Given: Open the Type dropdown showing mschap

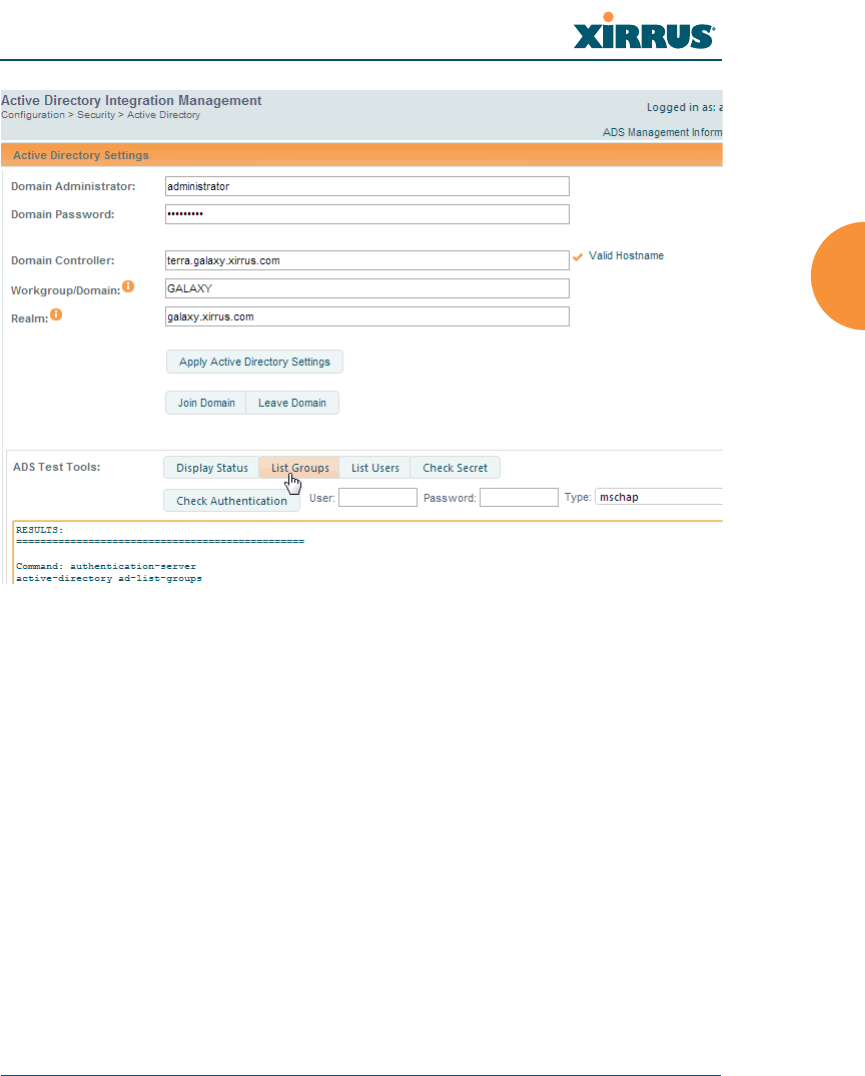Looking at the screenshot, I should pos(659,497).
